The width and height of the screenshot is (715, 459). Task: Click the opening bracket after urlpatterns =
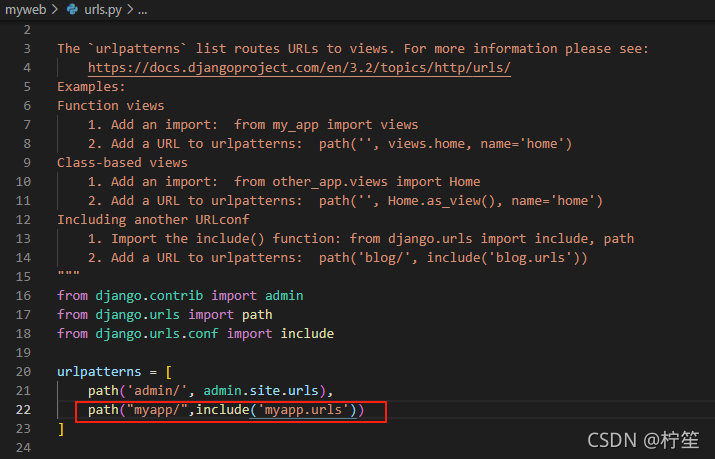click(169, 372)
